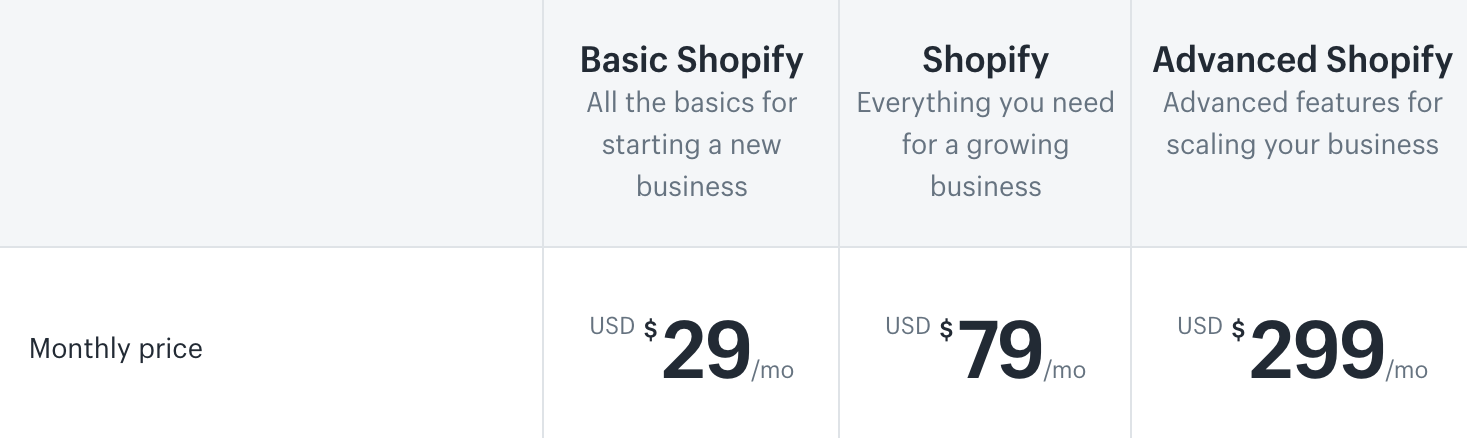Click 'Advanced features for scaling your business' text
Image resolution: width=1467 pixels, height=438 pixels.
point(1302,123)
